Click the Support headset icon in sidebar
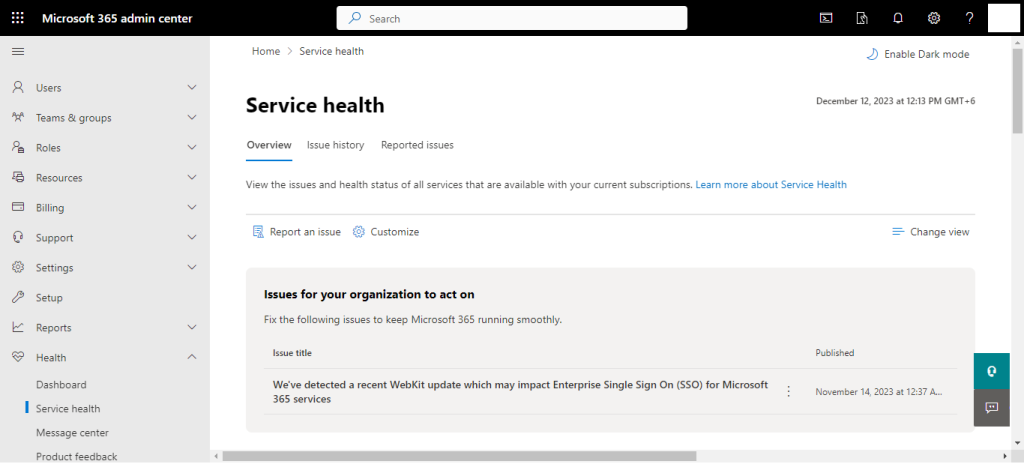1024x464 pixels. [18, 237]
